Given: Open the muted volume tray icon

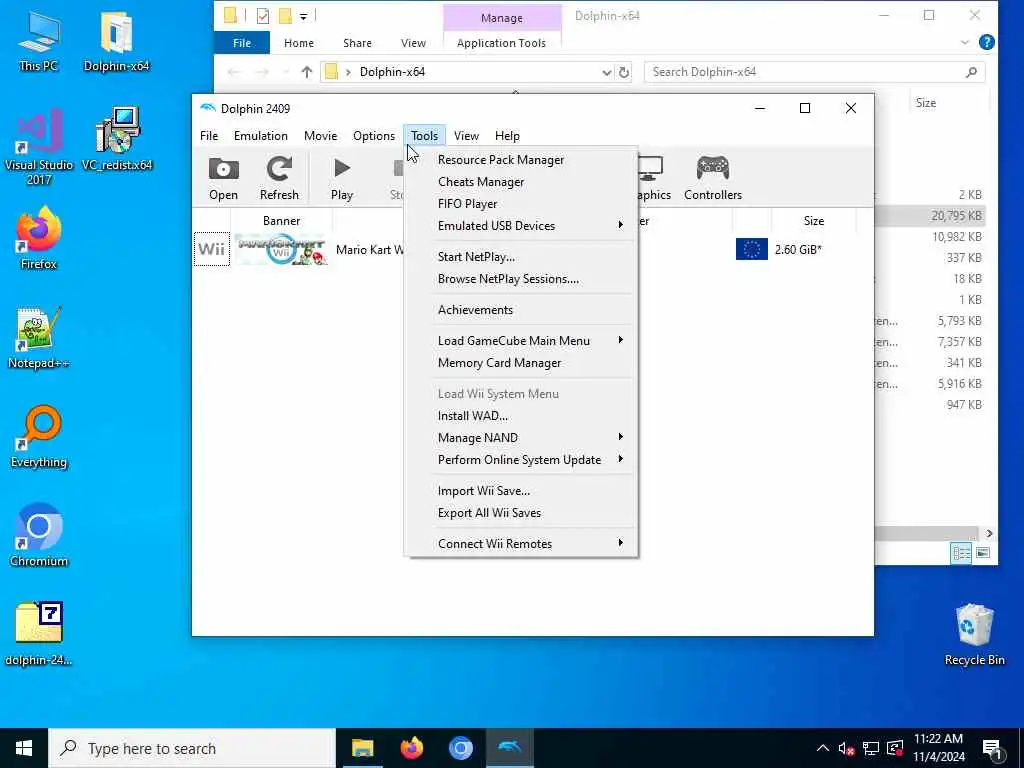Looking at the screenshot, I should pos(846,748).
